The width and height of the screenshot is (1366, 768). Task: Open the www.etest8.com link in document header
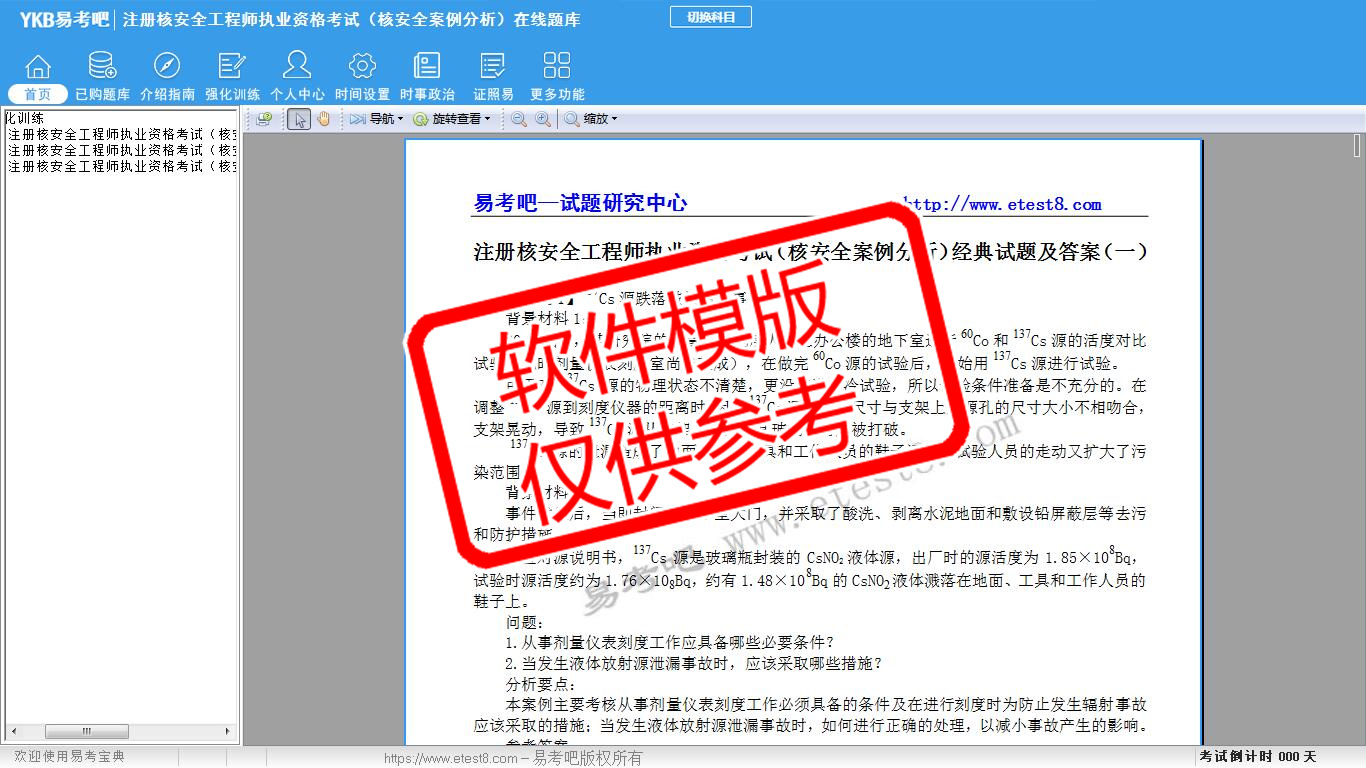pos(1003,204)
